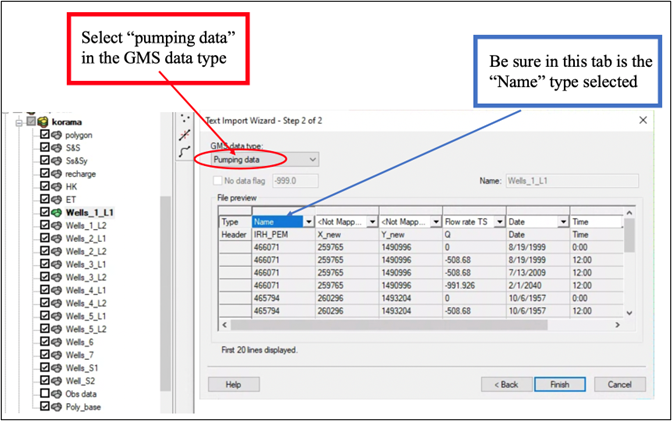The height and width of the screenshot is (421, 672).
Task: Select the red vertex tool in the toolbar
Action: tap(185, 135)
